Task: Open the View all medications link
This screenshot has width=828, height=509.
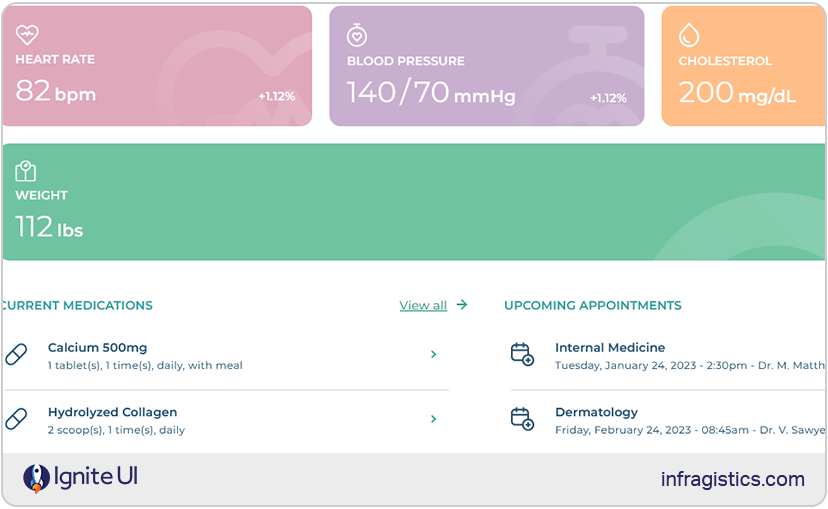Action: tap(423, 305)
